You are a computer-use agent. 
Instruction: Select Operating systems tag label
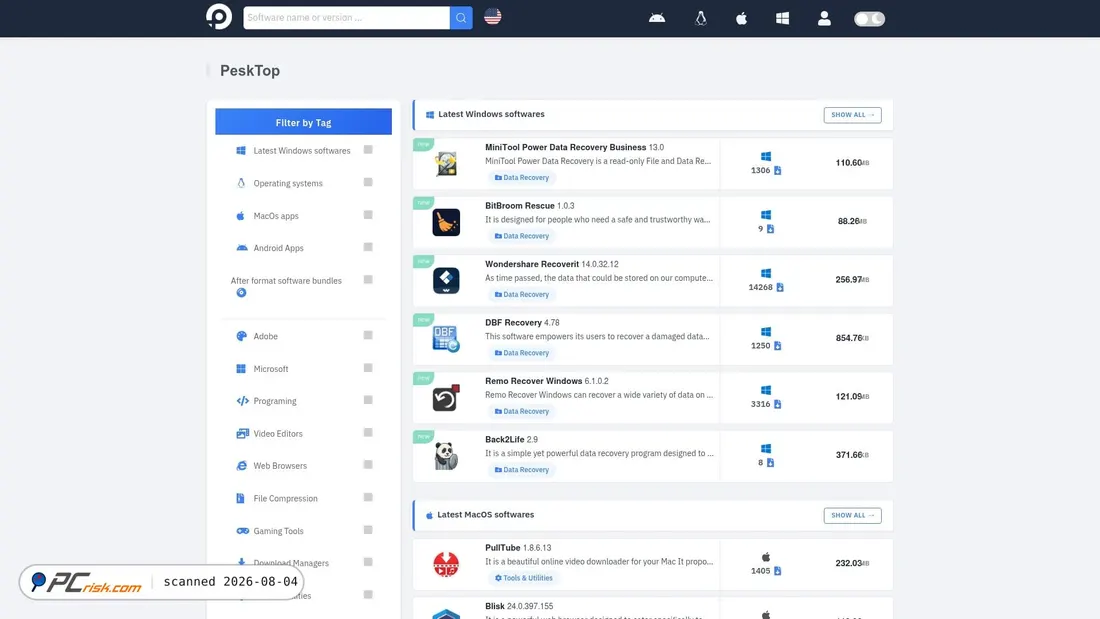click(x=288, y=183)
